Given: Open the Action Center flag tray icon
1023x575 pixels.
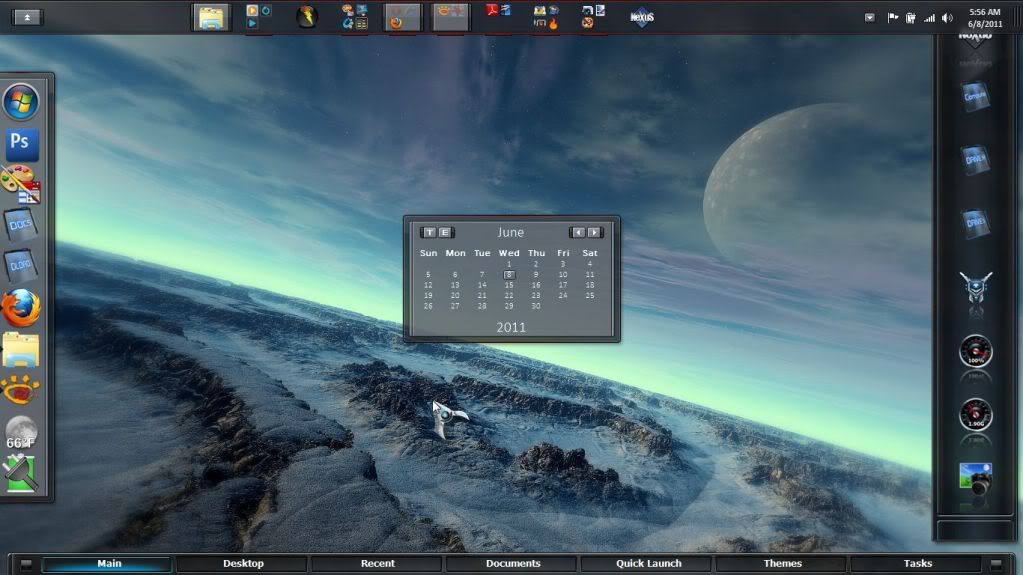Looking at the screenshot, I should (893, 18).
